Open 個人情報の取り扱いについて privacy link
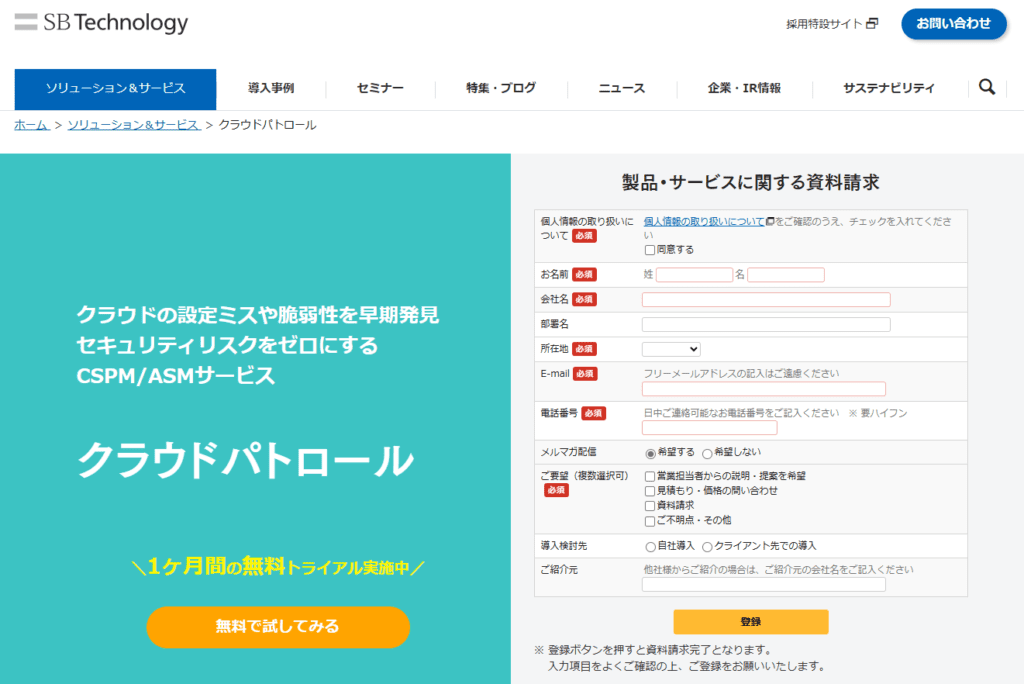1024x684 pixels. pyautogui.click(x=704, y=221)
